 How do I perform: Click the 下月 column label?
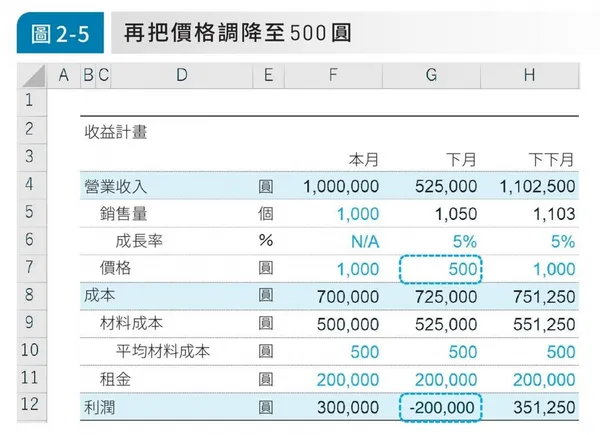[x=461, y=160]
